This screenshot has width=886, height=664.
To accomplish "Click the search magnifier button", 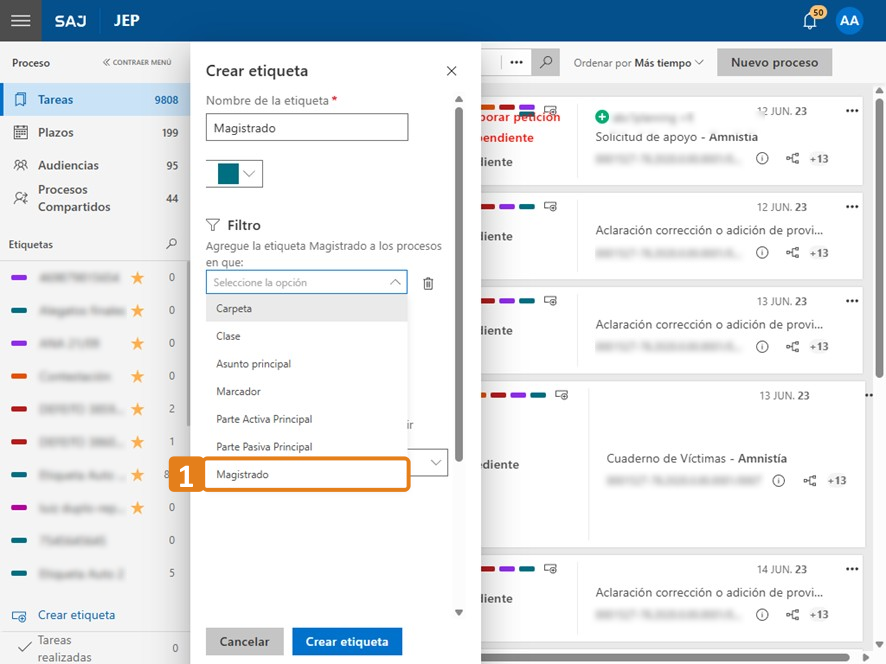I will coord(546,62).
